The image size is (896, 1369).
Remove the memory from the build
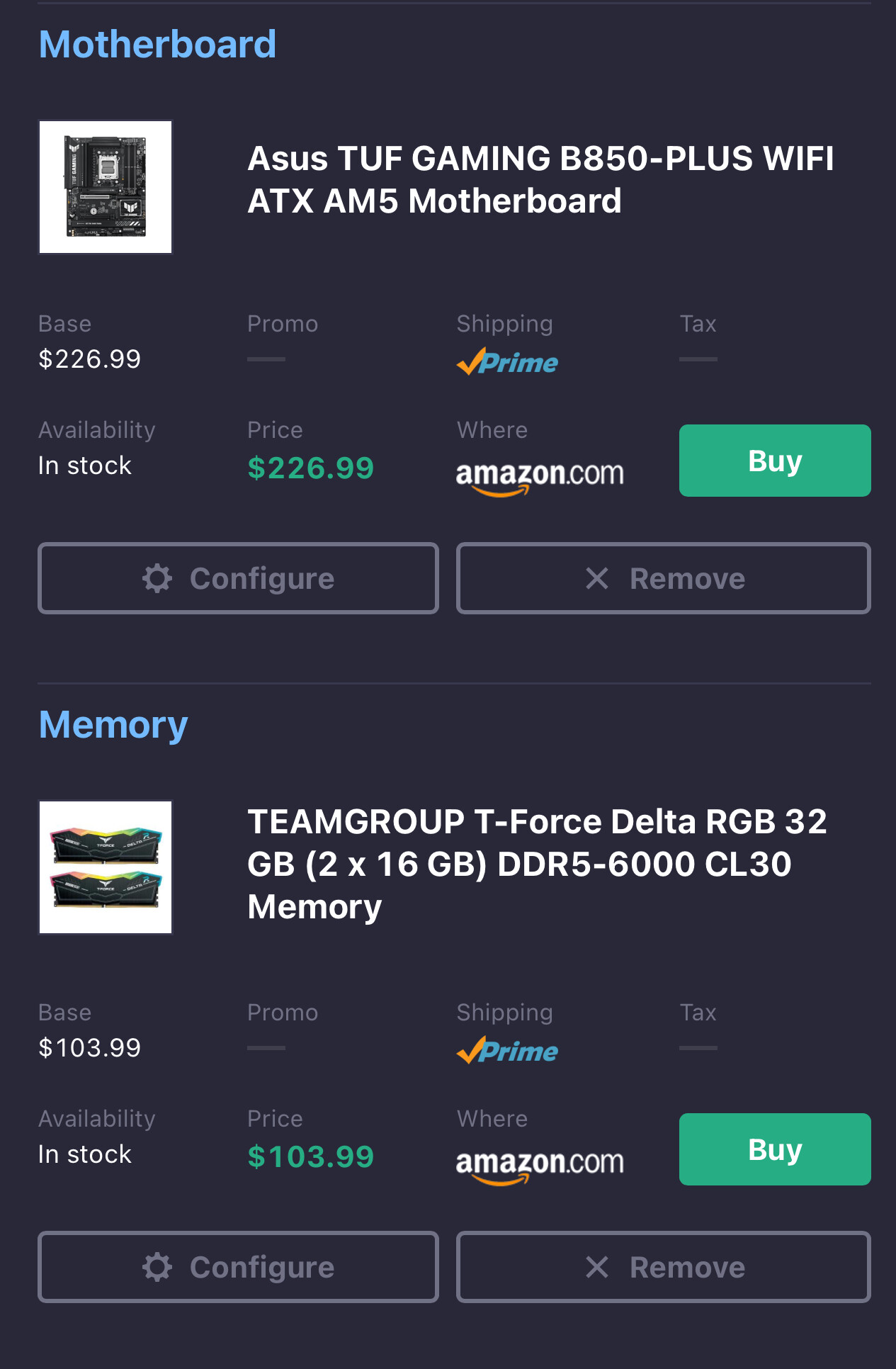pyautogui.click(x=664, y=1267)
